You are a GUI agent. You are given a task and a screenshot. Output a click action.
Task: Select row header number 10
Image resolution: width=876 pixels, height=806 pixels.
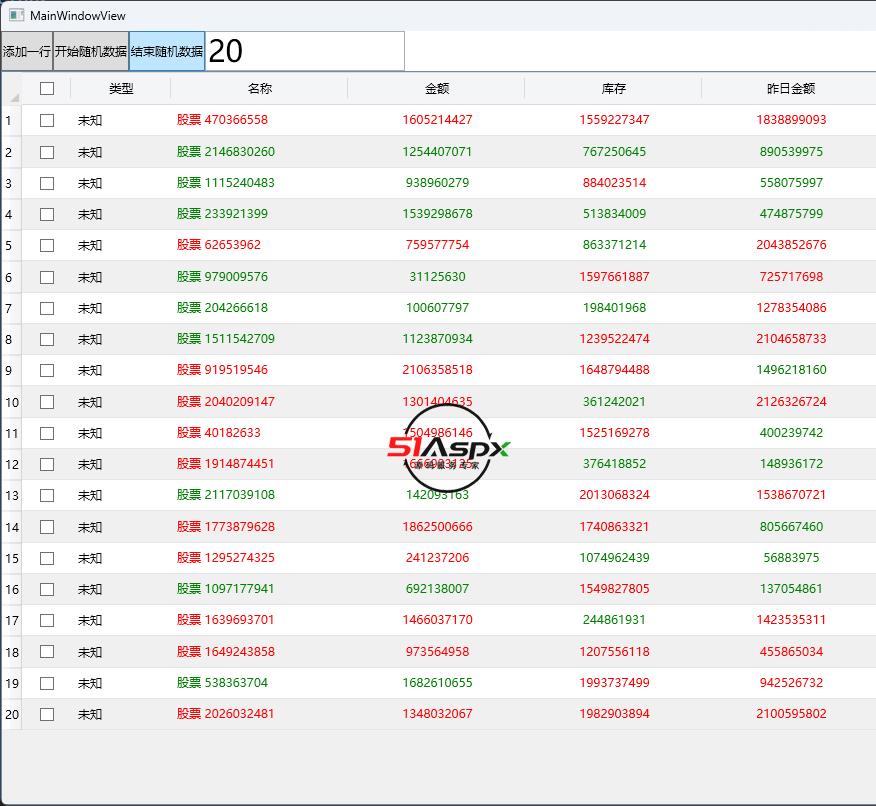coord(11,402)
